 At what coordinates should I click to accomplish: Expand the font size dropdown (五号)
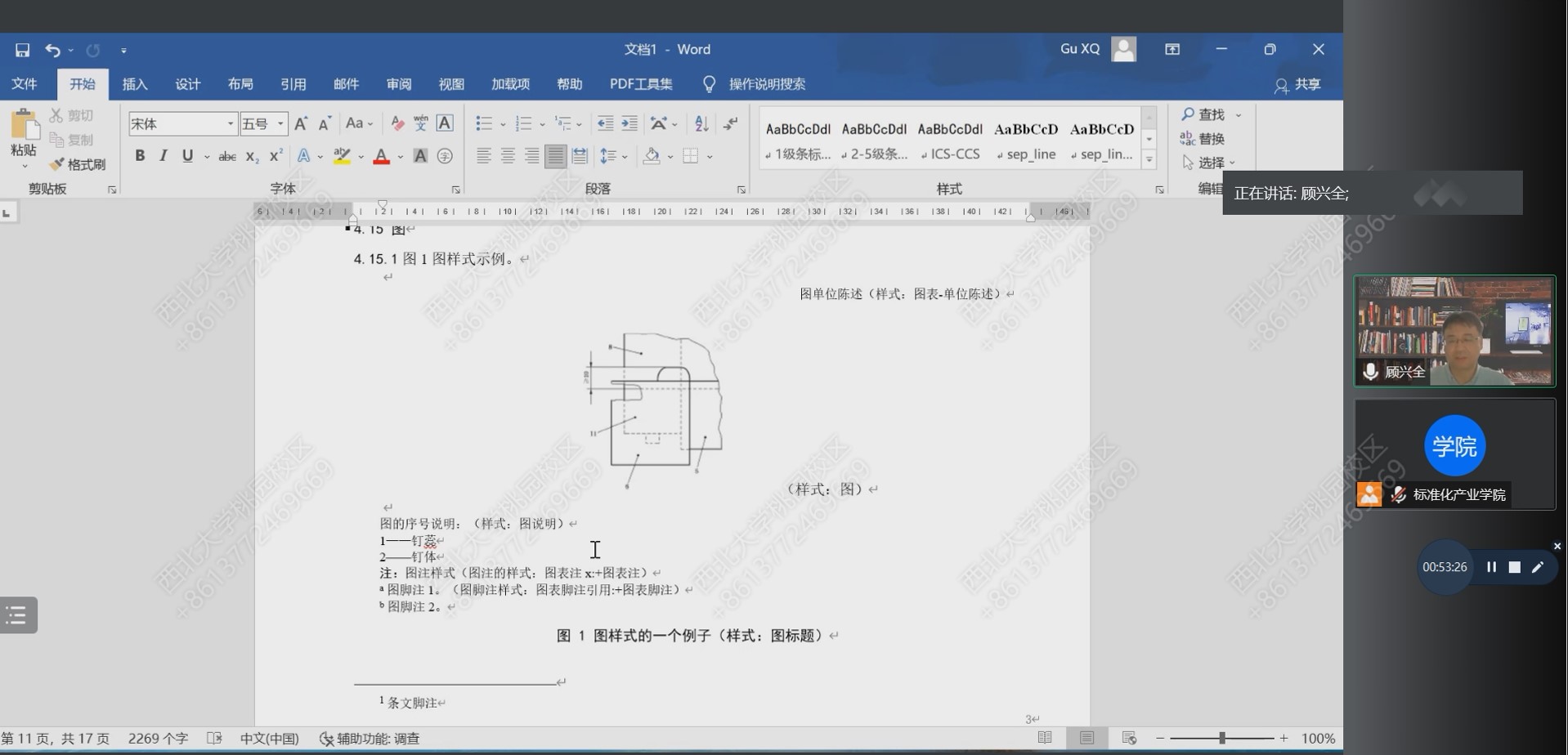coord(280,123)
